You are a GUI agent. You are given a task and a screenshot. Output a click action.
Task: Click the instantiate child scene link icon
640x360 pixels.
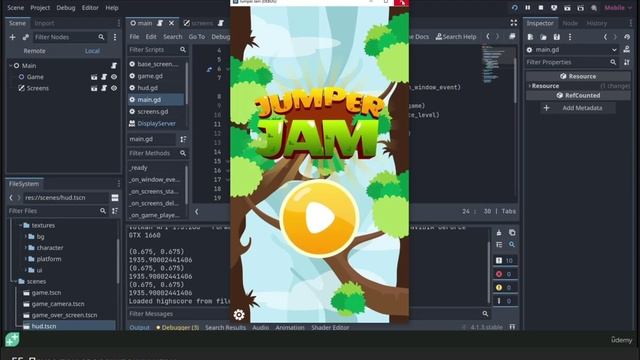pos(26,37)
